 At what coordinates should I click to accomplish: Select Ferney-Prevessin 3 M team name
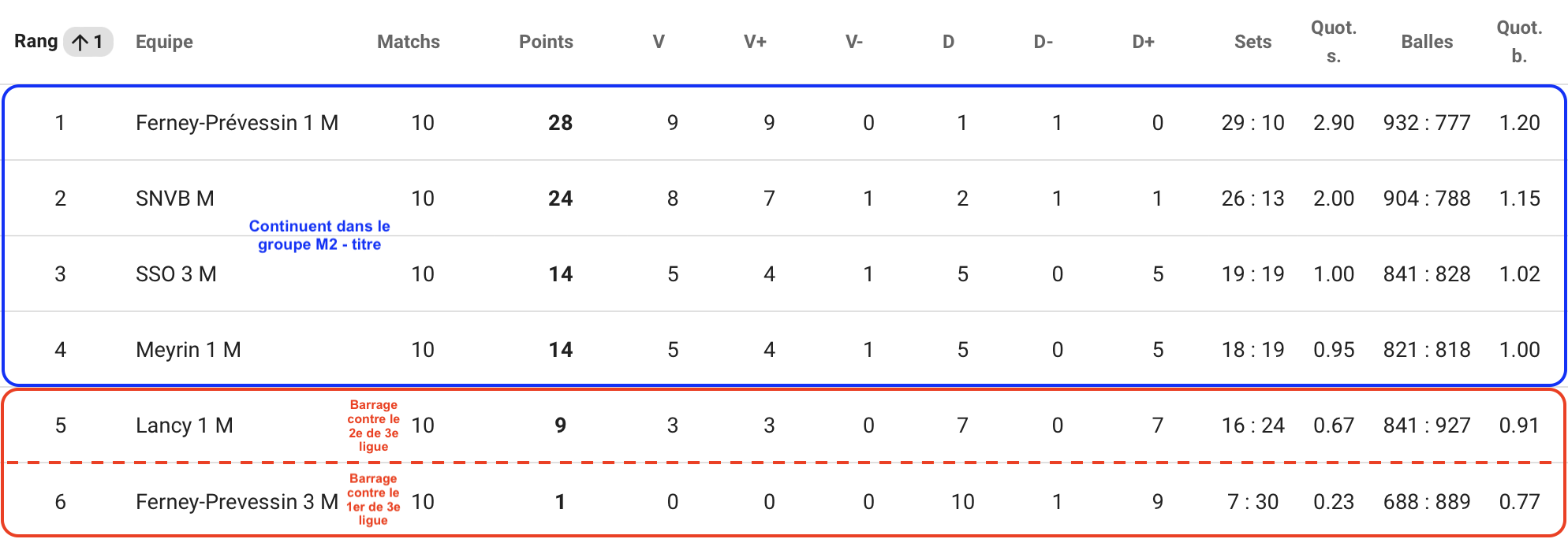pos(237,502)
